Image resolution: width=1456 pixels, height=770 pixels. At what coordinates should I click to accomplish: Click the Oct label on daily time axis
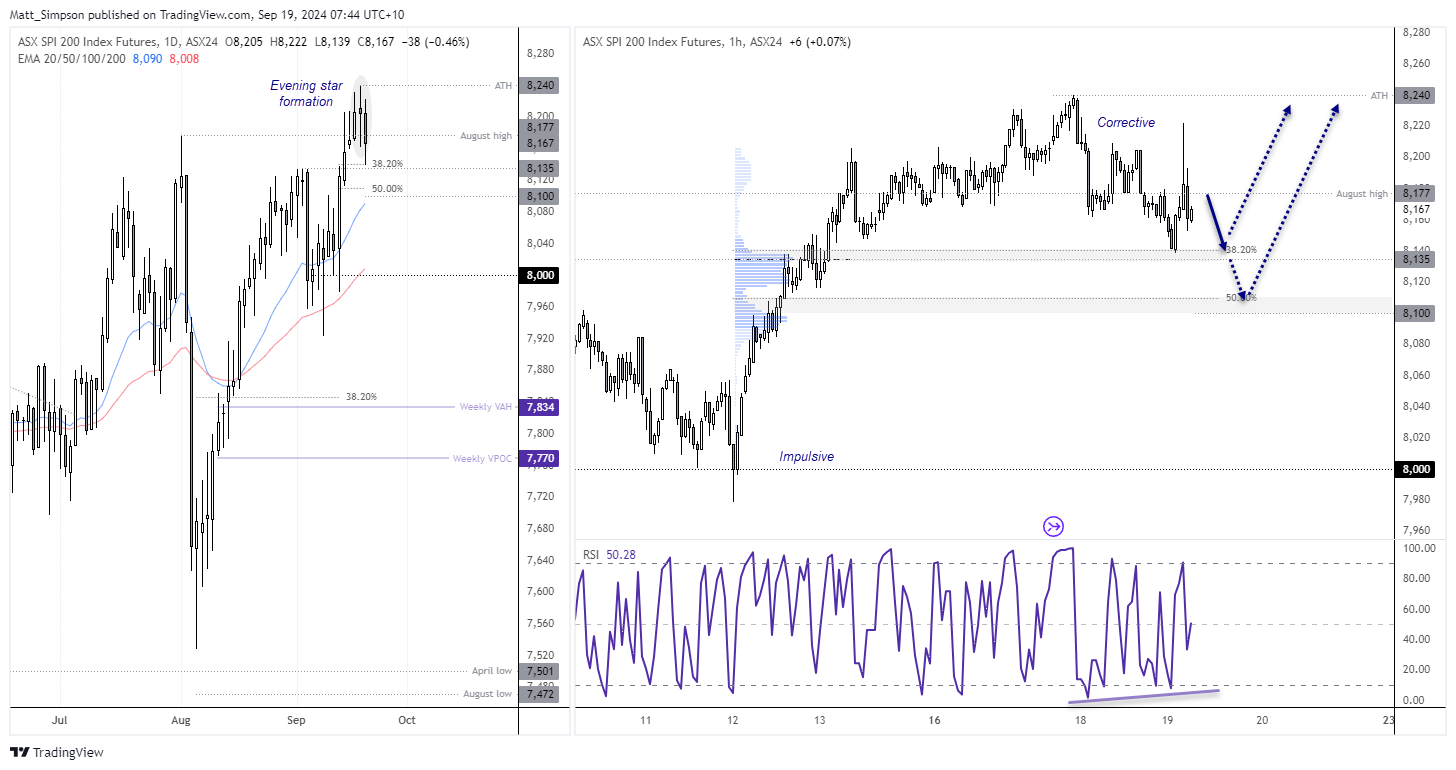click(x=407, y=719)
